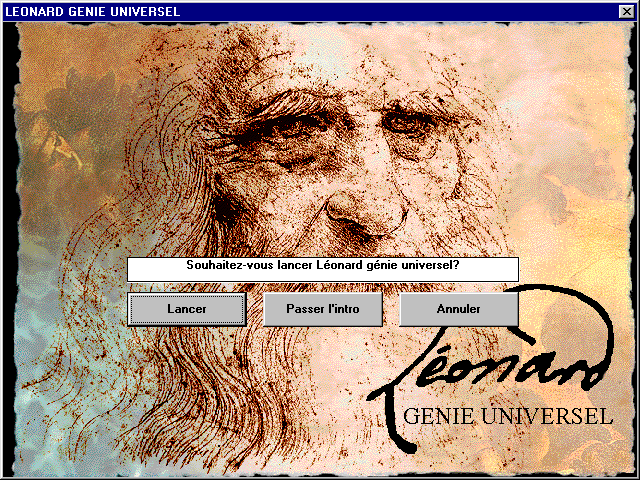The height and width of the screenshot is (480, 640).
Task: Click the LEONARD GENIE UNIVERSEL title bar
Action: point(300,12)
